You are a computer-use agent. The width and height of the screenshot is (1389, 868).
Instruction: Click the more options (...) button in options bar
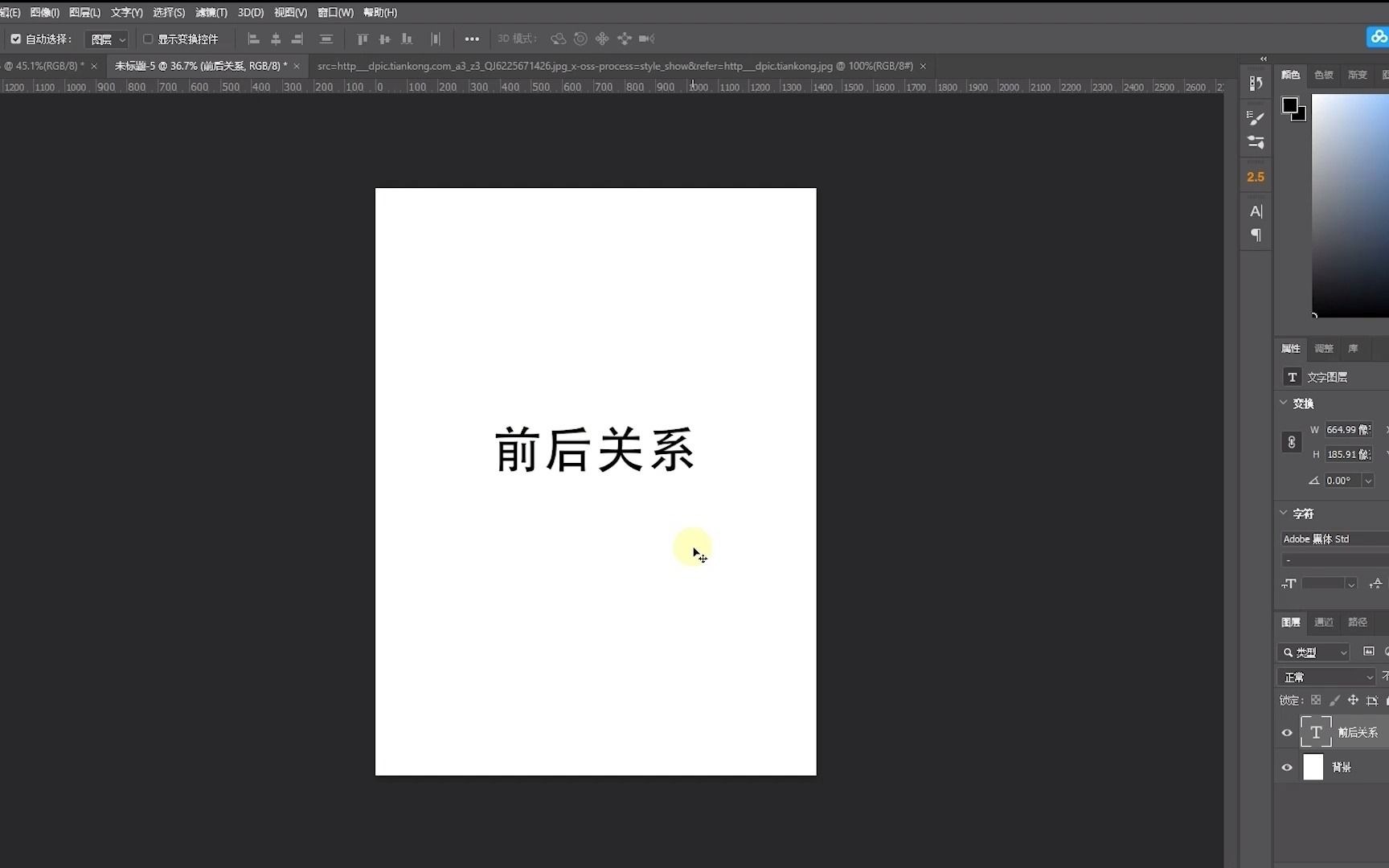click(x=473, y=39)
